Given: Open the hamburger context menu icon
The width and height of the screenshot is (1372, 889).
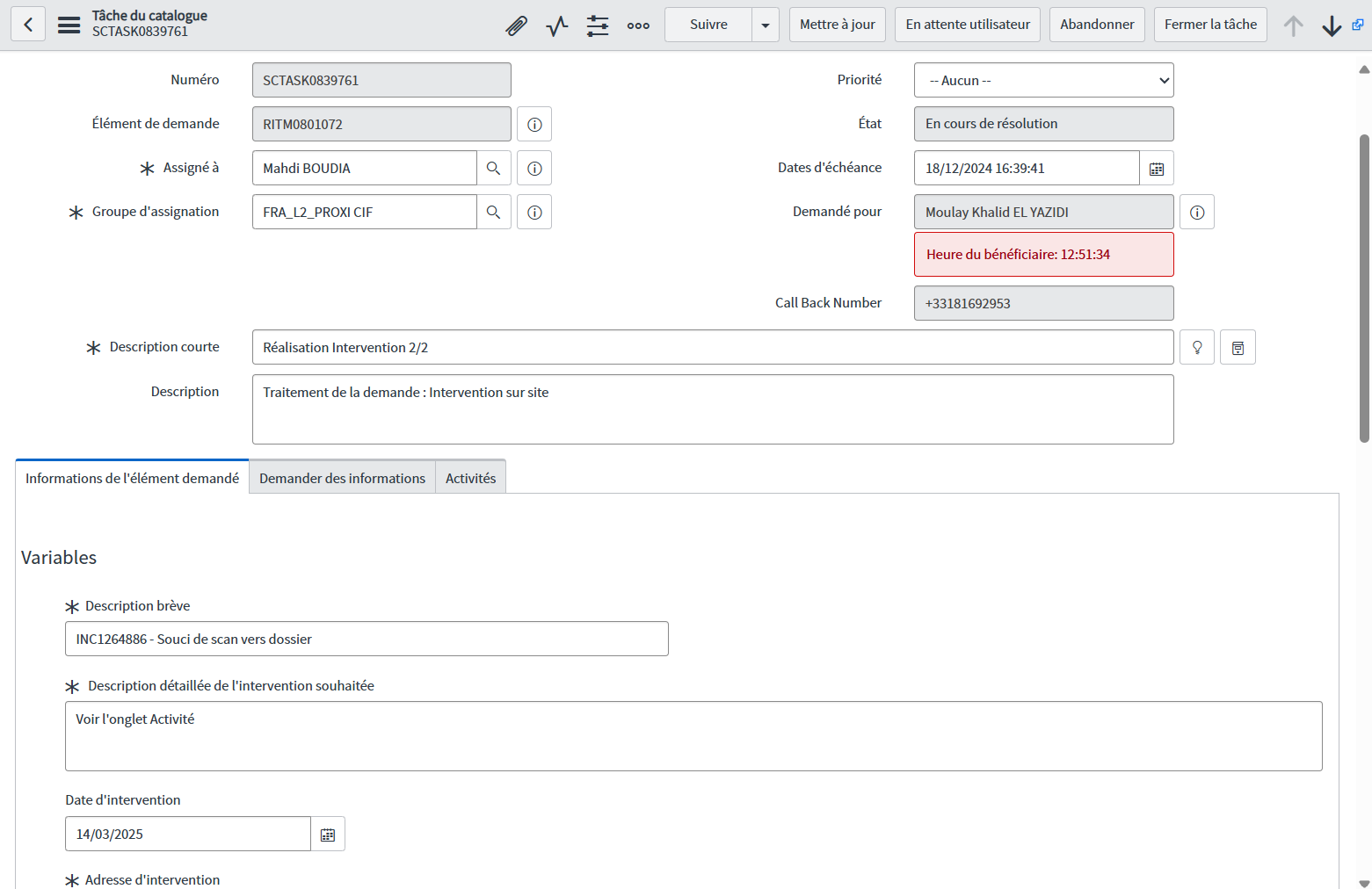Looking at the screenshot, I should pyautogui.click(x=69, y=25).
